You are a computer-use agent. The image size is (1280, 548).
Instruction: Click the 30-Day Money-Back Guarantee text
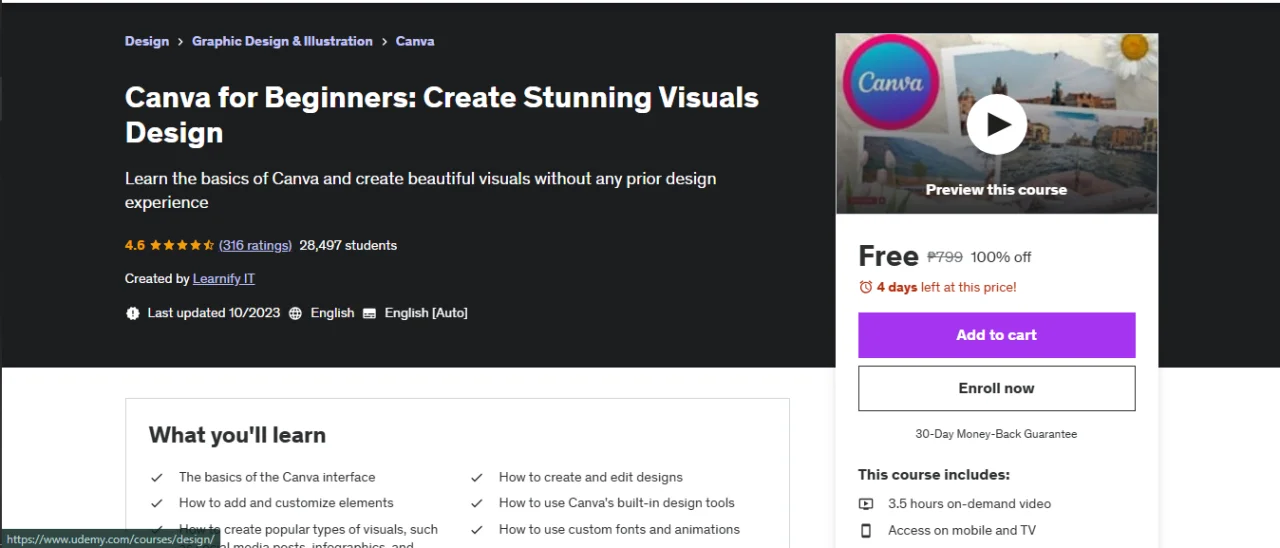[996, 434]
